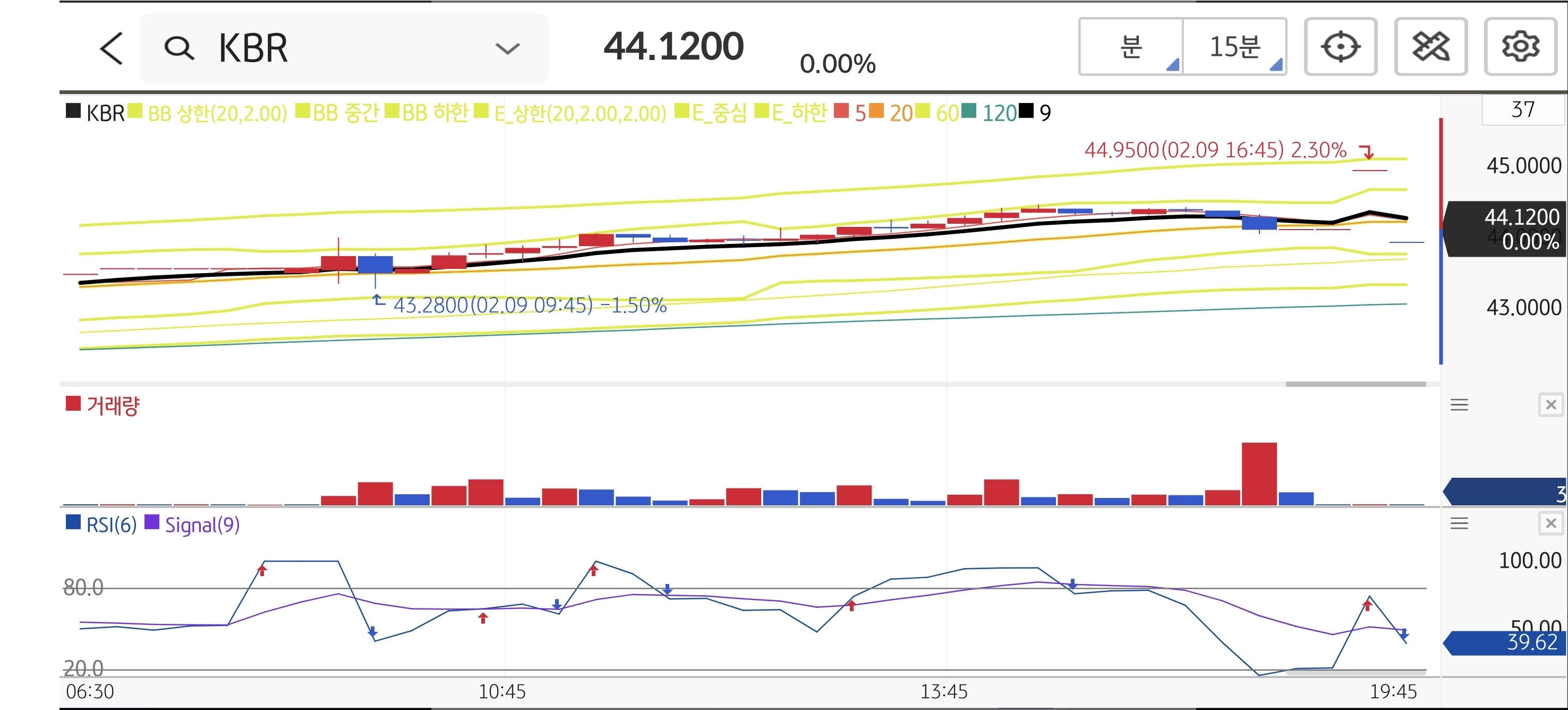
Task: Toggle the BB 상한 legend indicator
Action: [x=217, y=113]
